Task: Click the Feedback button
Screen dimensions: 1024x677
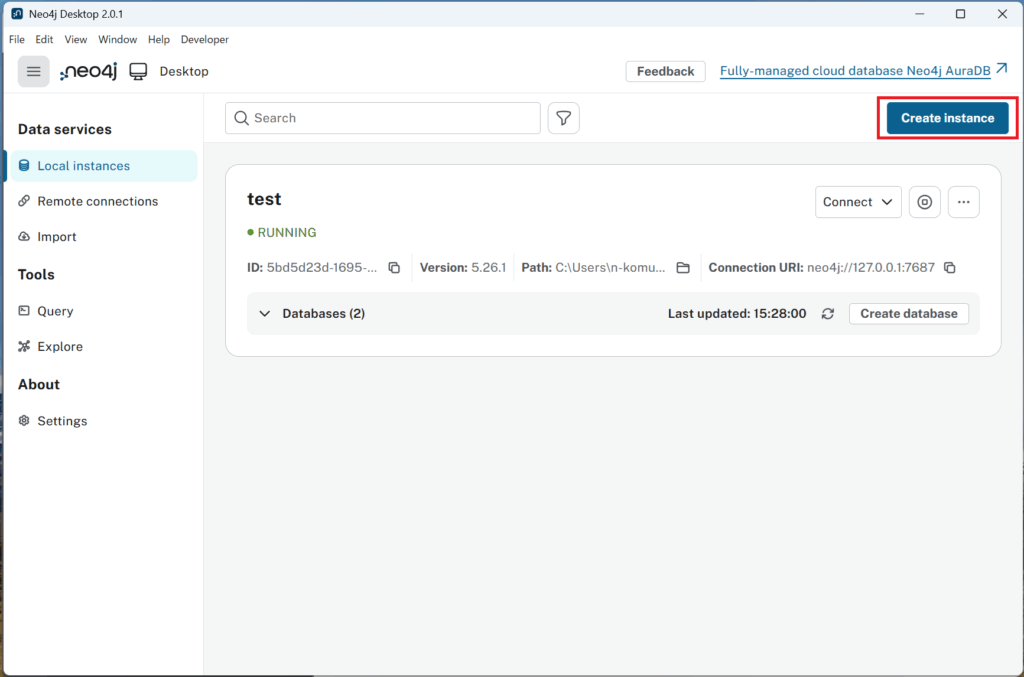Action: (665, 71)
